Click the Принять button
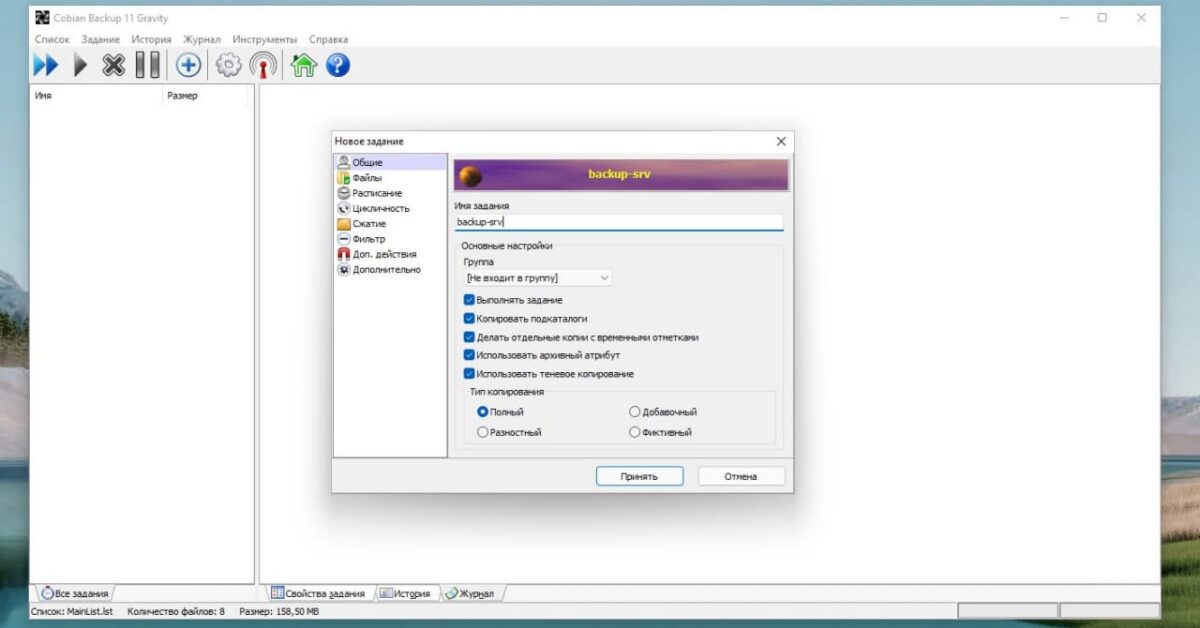Screen dimensions: 1200x628 tap(639, 477)
